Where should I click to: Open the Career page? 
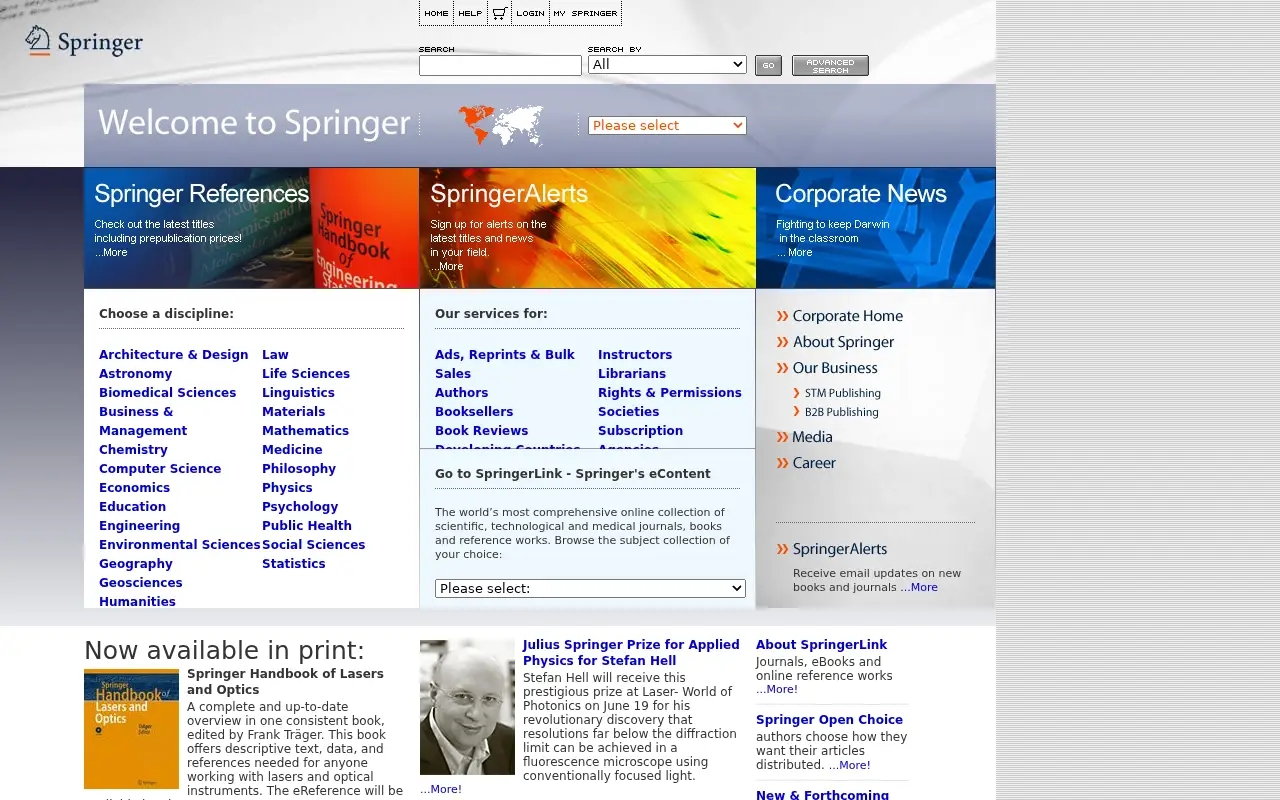pyautogui.click(x=806, y=463)
